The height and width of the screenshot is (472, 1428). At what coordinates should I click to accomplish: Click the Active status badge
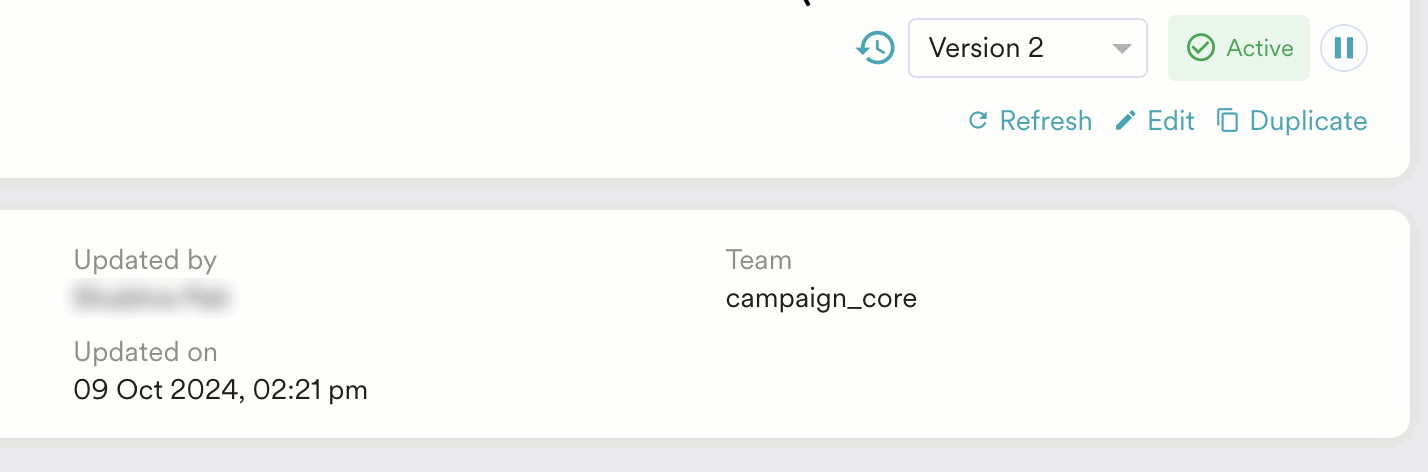1239,48
